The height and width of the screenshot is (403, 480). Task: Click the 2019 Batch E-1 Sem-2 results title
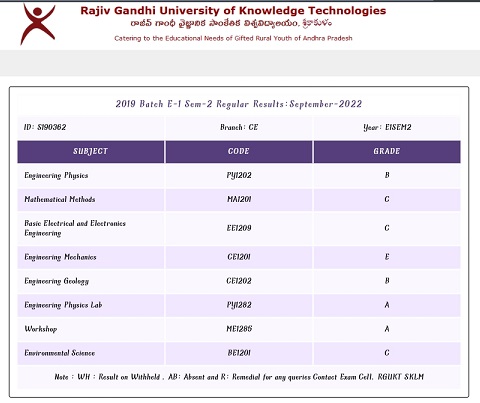point(239,104)
